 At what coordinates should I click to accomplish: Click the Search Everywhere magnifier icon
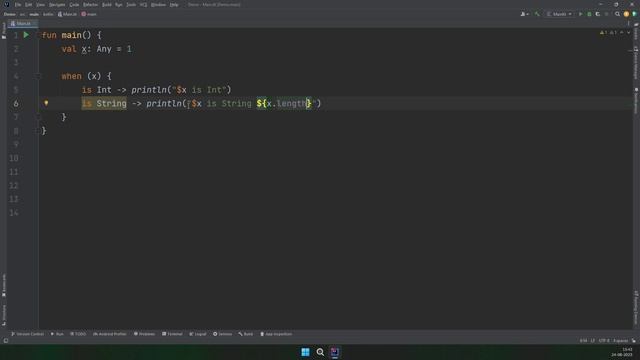[617, 14]
